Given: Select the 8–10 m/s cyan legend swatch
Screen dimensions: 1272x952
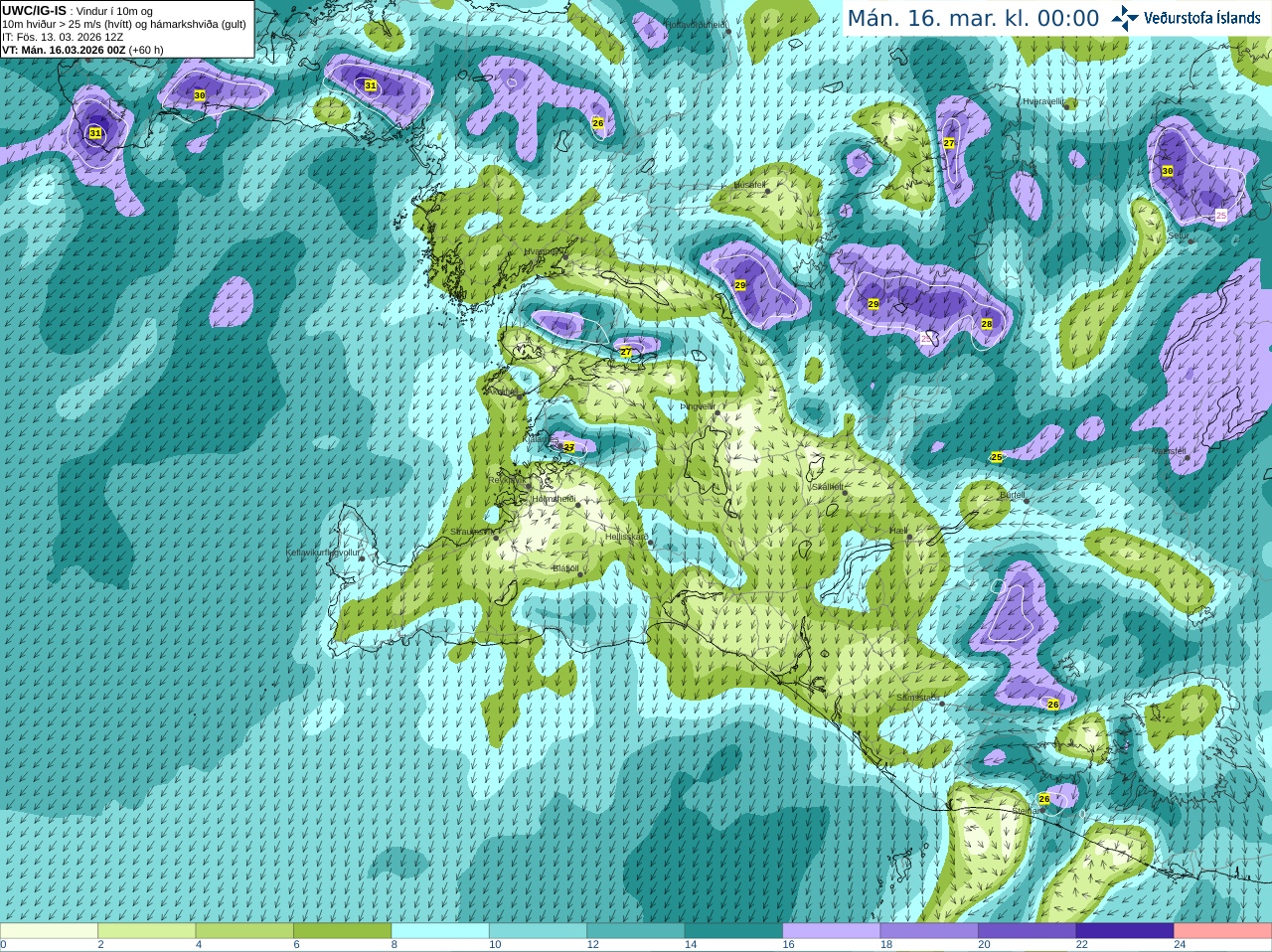Looking at the screenshot, I should pos(440,931).
